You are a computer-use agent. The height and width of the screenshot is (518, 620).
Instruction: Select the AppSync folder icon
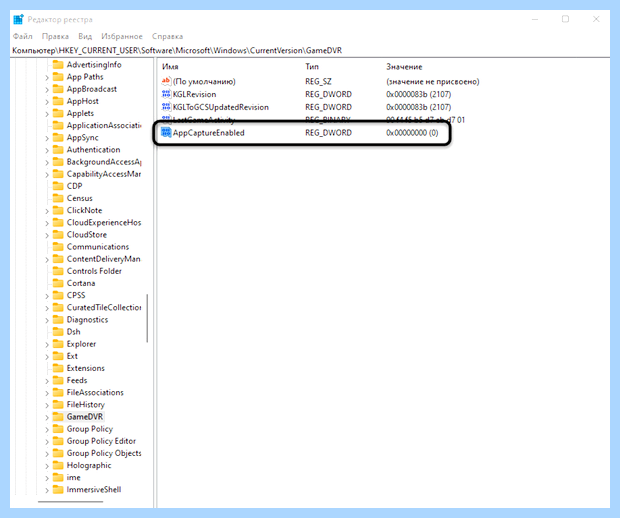click(x=58, y=137)
